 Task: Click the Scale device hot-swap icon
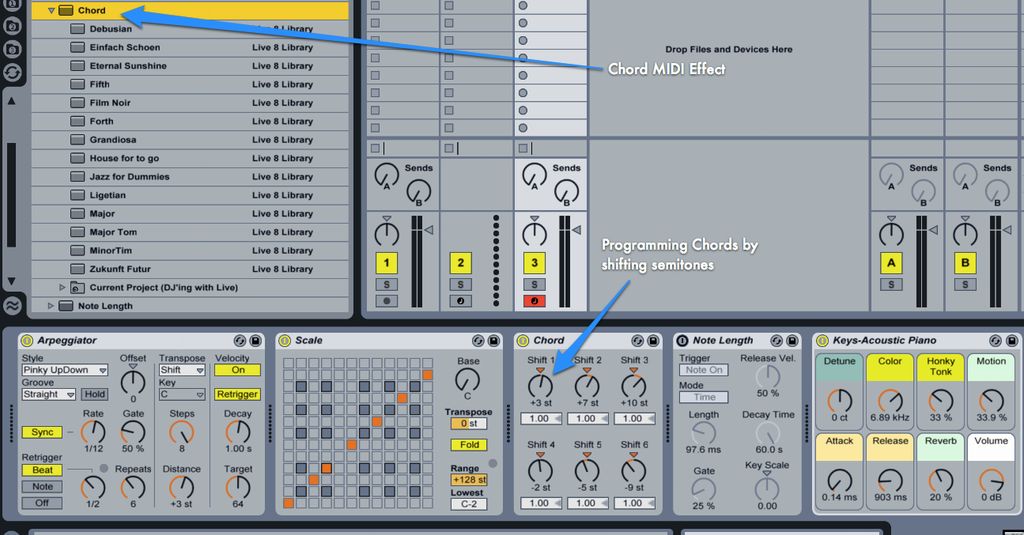tap(478, 340)
